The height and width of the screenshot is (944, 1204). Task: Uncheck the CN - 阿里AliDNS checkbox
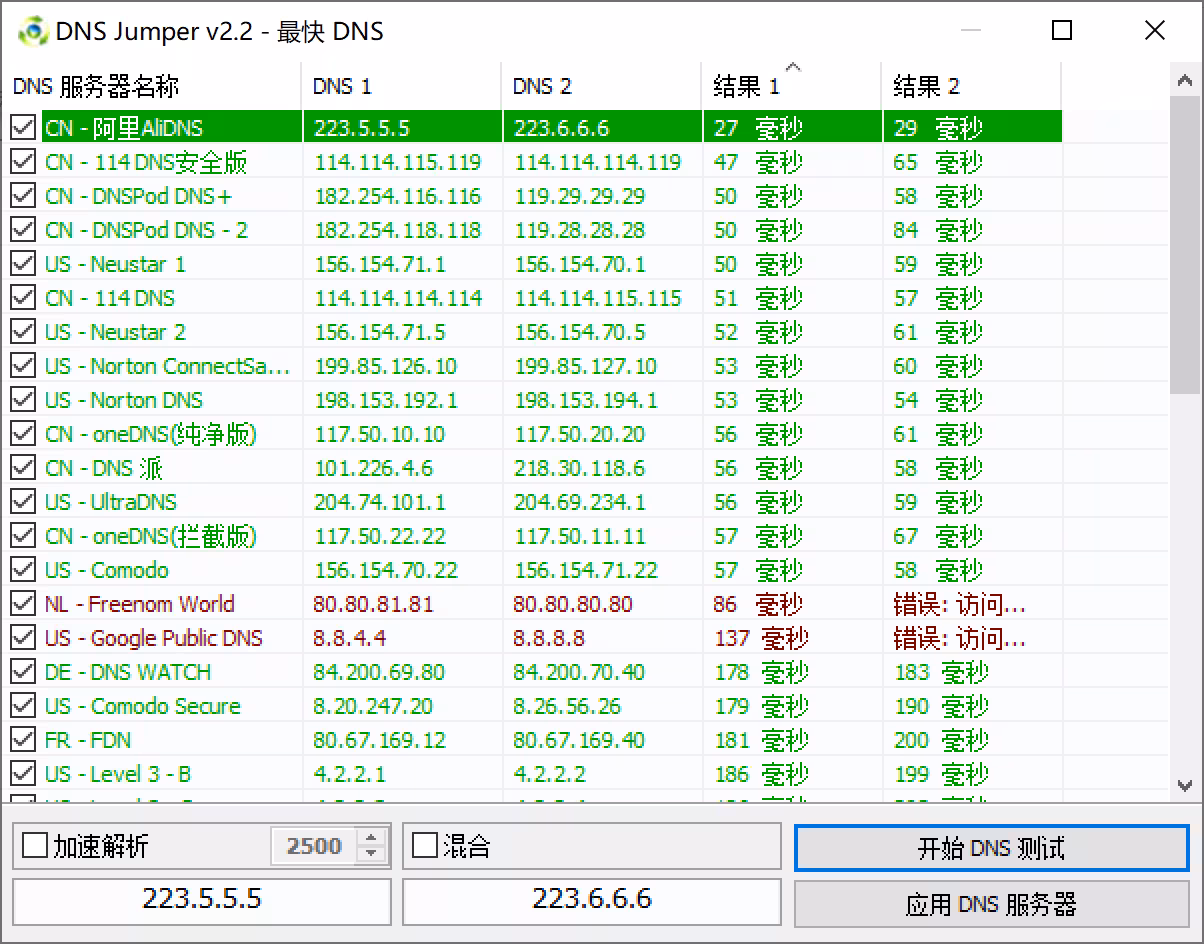point(22,128)
